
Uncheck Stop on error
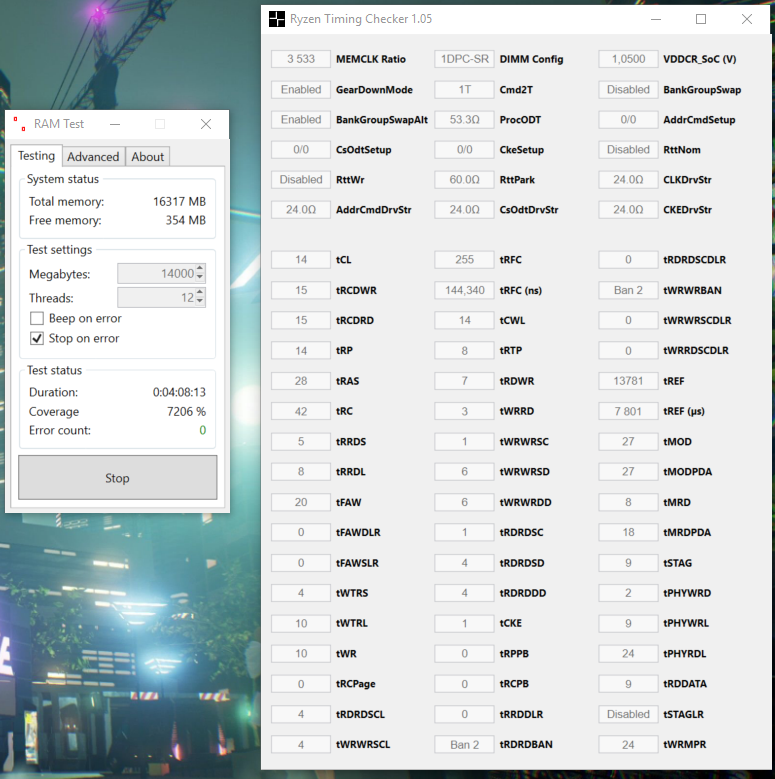pos(37,338)
